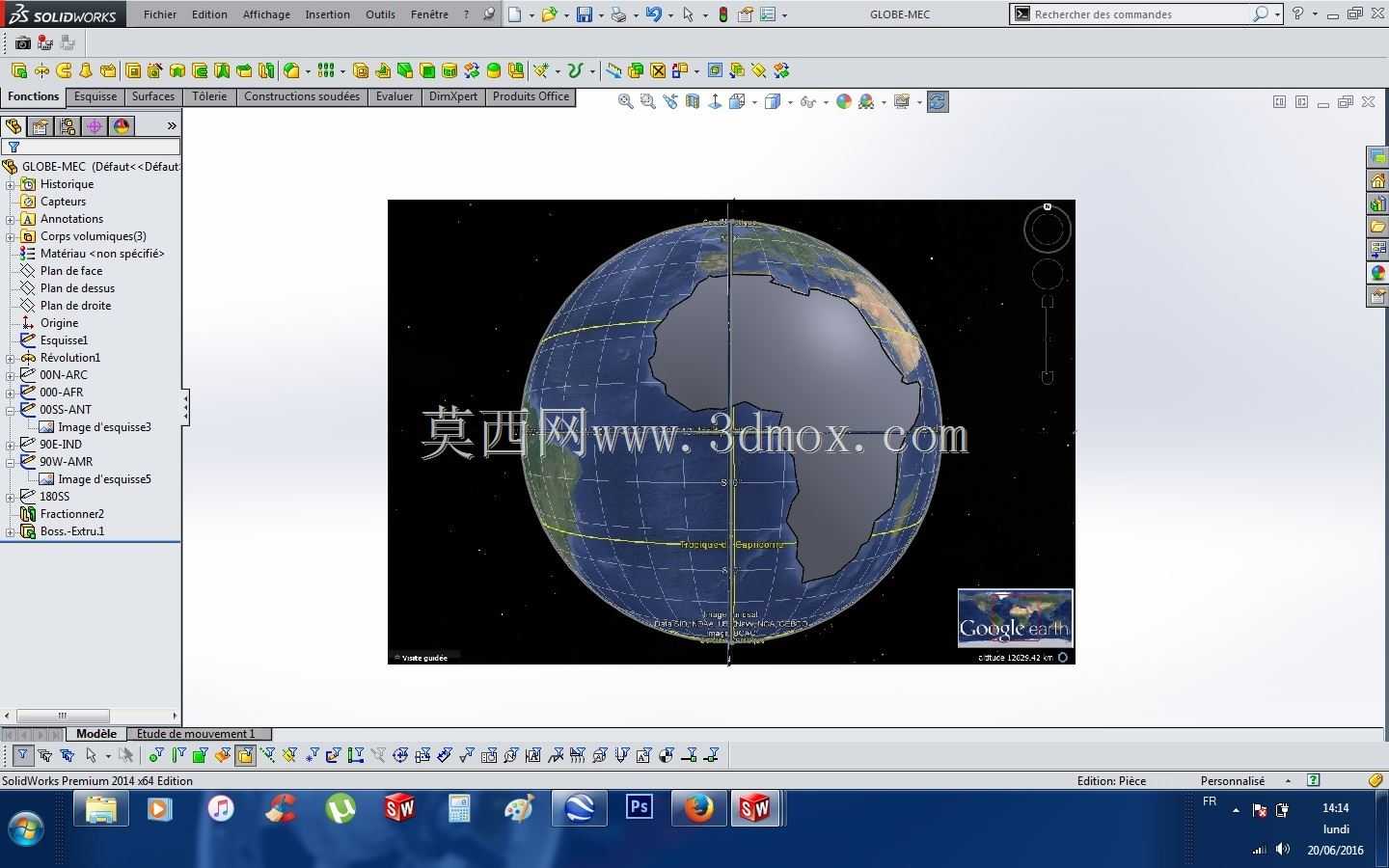Open the Display Style dropdown arrow
The height and width of the screenshot is (868, 1389).
(790, 102)
